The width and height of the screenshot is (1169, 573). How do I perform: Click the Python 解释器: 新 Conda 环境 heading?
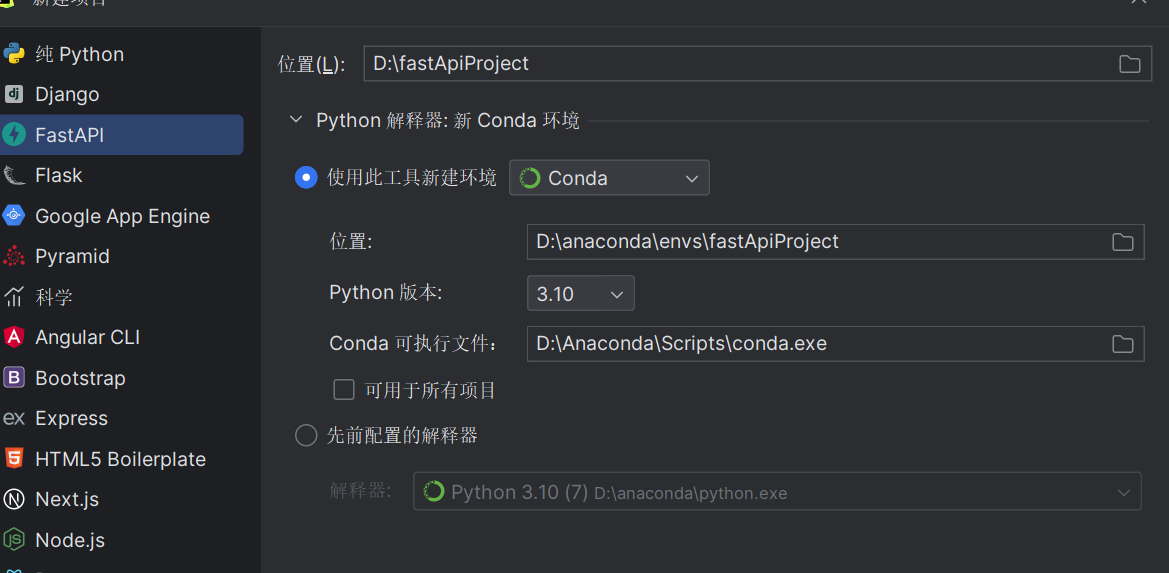point(448,120)
